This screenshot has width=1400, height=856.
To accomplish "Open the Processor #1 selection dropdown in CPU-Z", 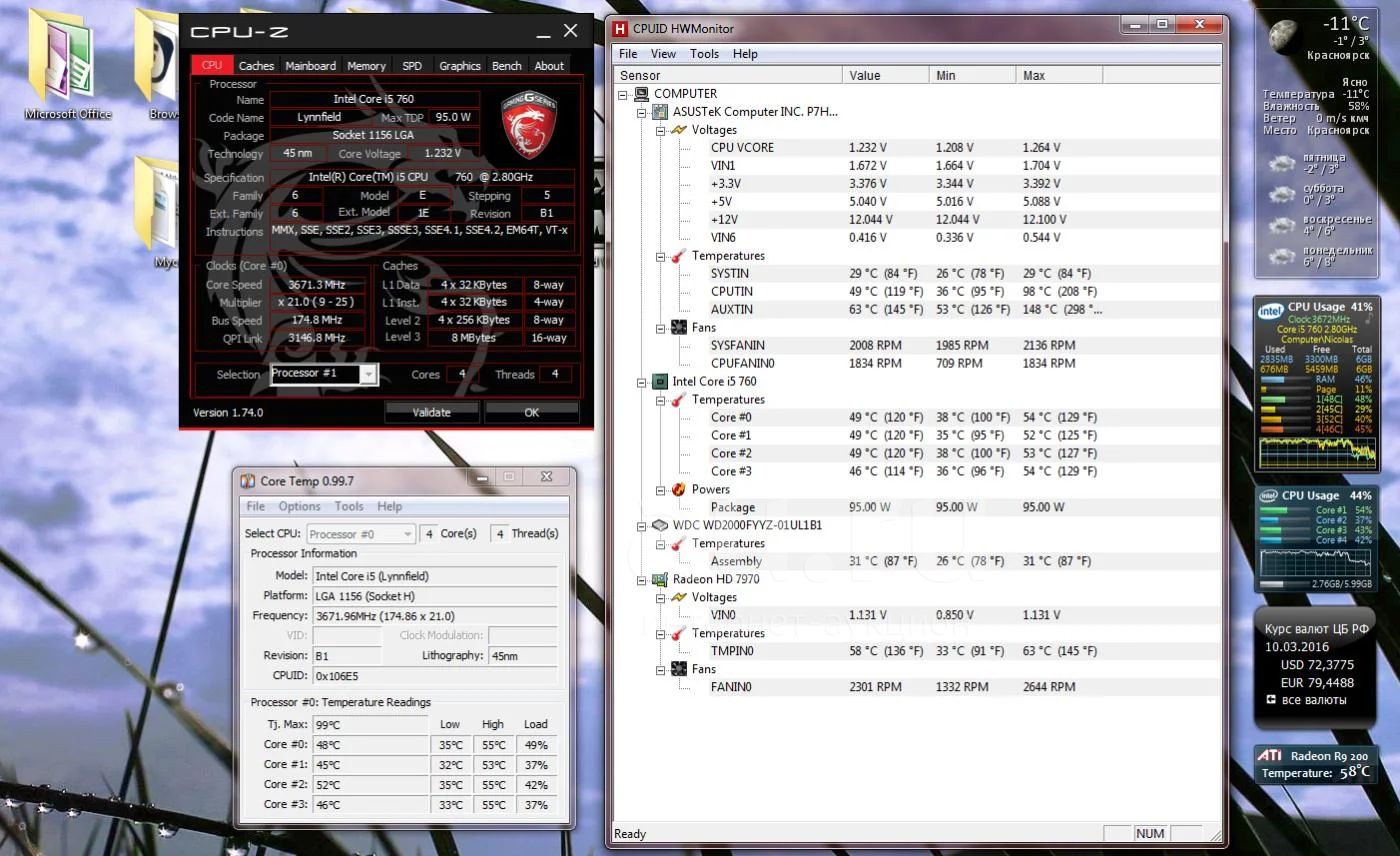I will click(x=369, y=374).
